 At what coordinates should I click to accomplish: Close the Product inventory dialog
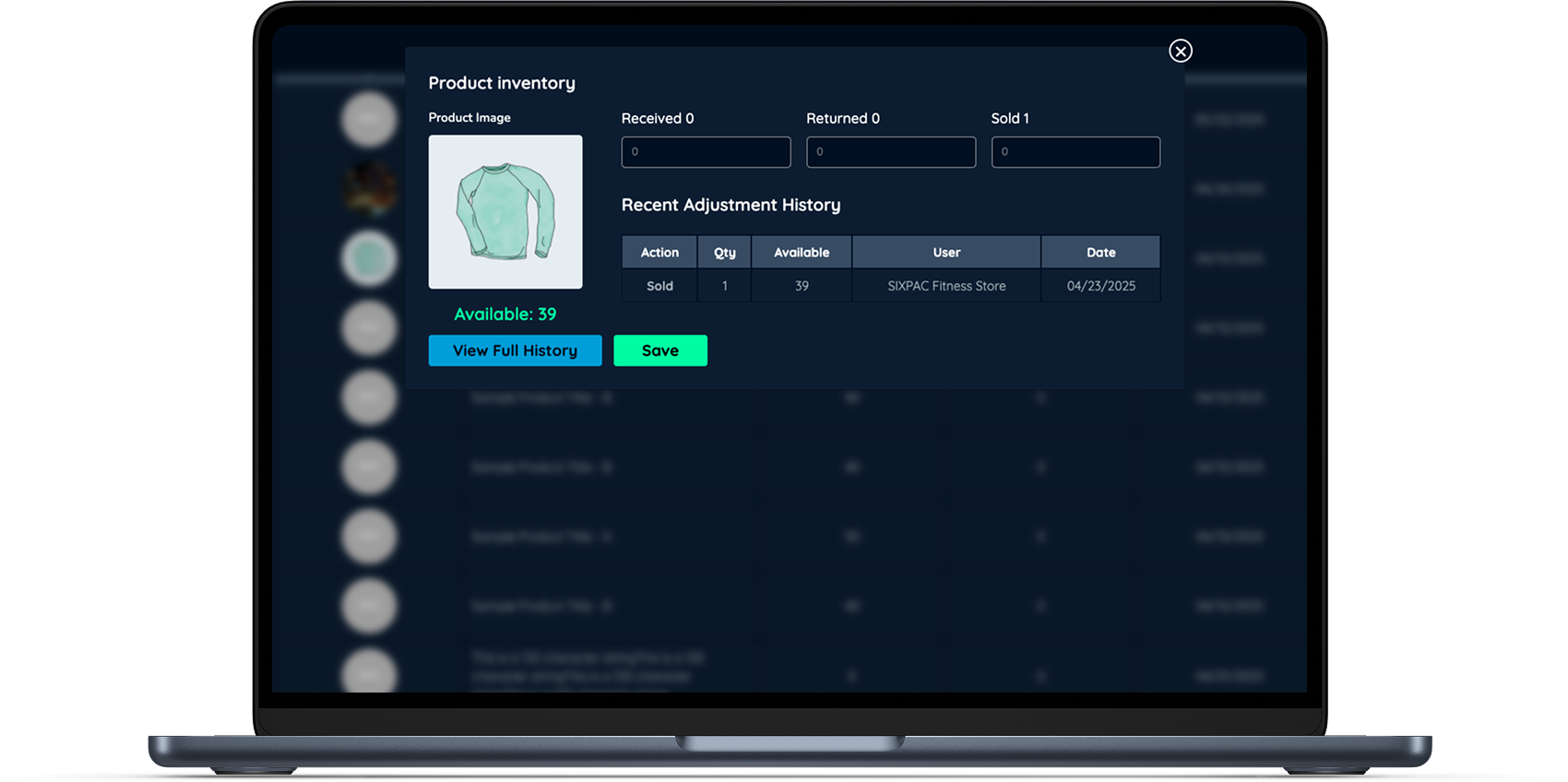1181,51
